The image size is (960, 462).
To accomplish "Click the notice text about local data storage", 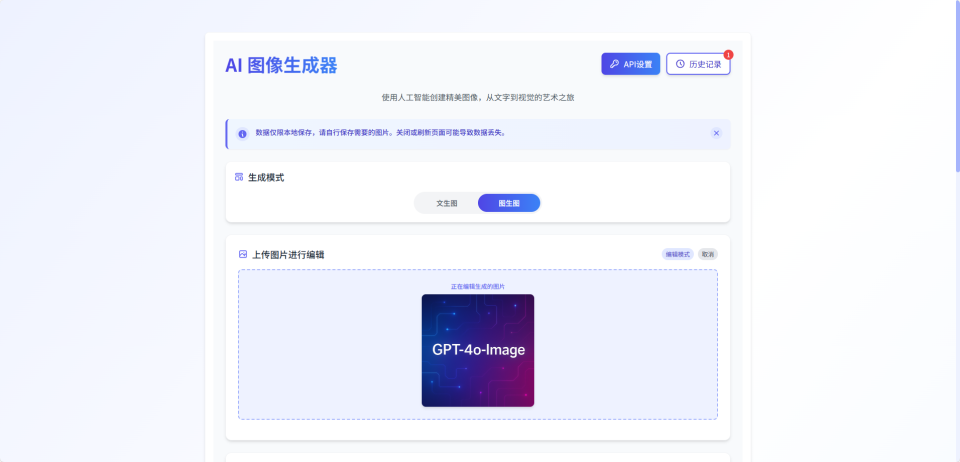I will coord(380,132).
